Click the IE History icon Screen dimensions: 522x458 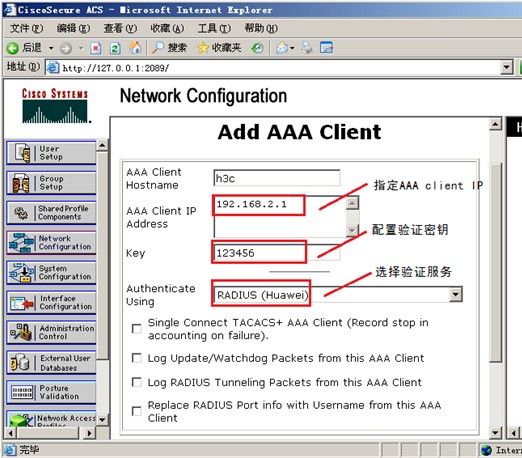[257, 48]
